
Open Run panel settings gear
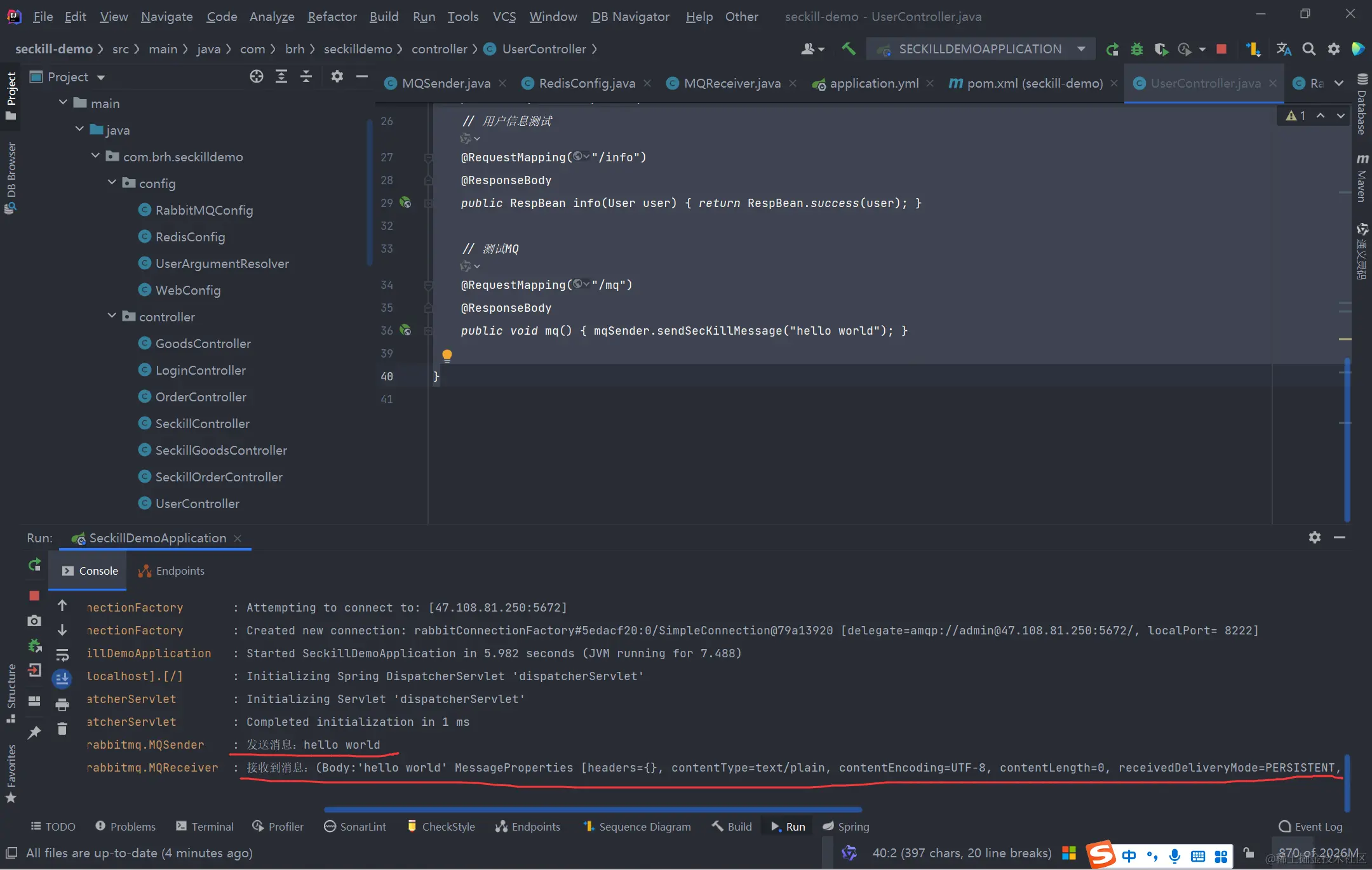point(1315,537)
